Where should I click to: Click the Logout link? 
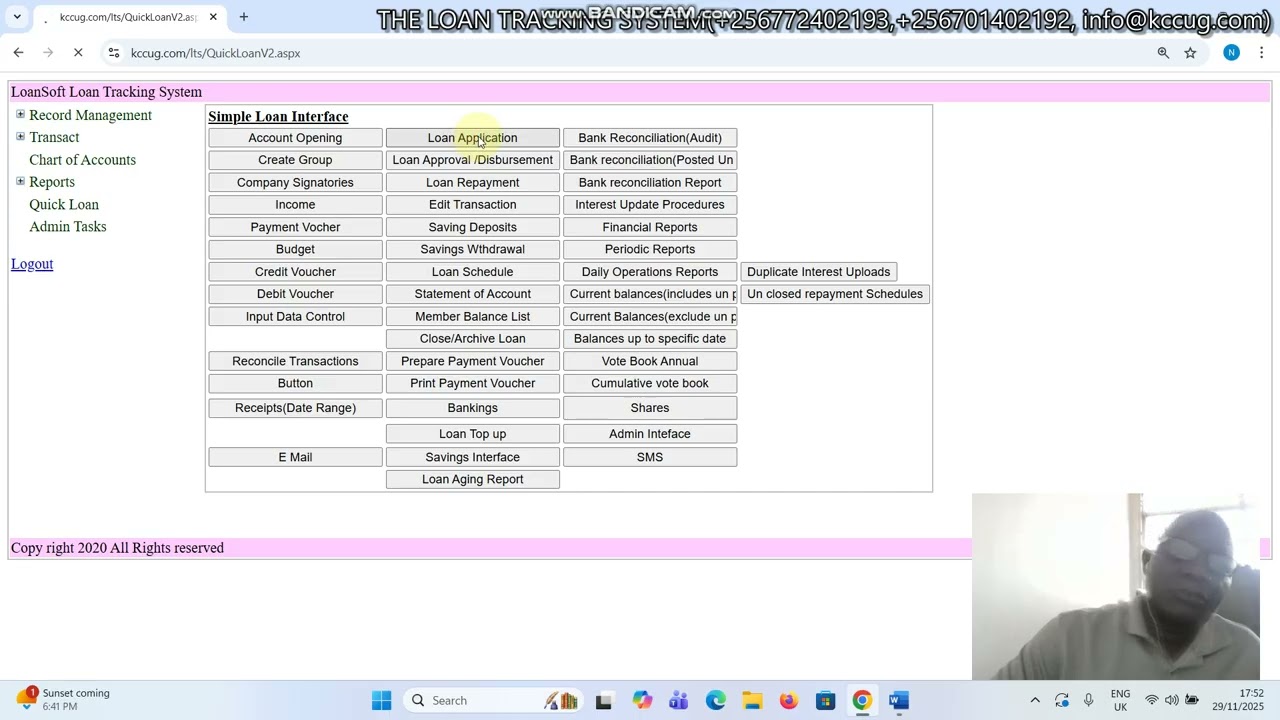click(x=32, y=264)
